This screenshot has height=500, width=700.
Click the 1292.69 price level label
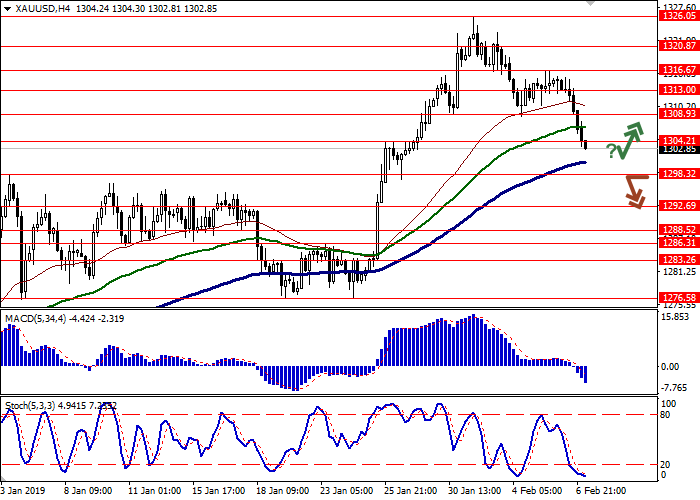[x=677, y=206]
